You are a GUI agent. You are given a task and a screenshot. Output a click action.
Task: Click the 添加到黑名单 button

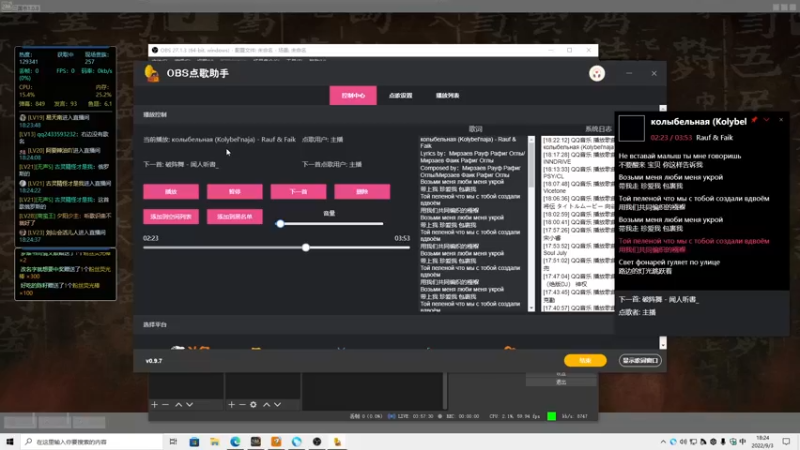[235, 217]
